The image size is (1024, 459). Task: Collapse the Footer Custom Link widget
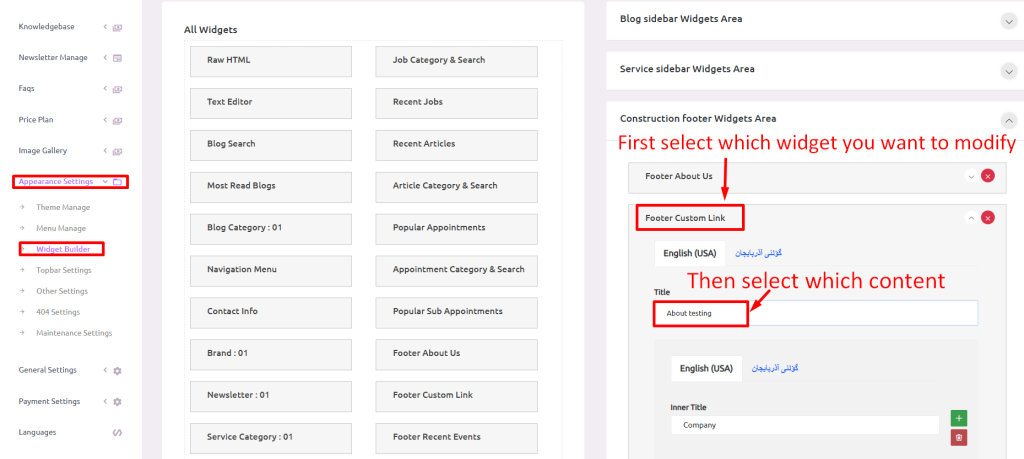click(x=971, y=217)
